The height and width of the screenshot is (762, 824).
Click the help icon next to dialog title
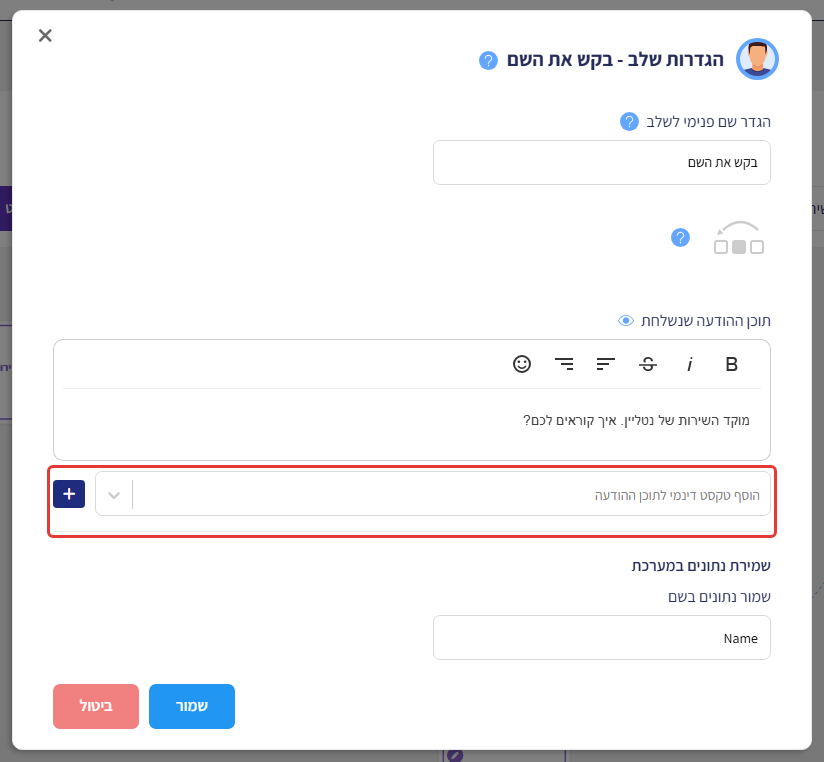tap(488, 60)
